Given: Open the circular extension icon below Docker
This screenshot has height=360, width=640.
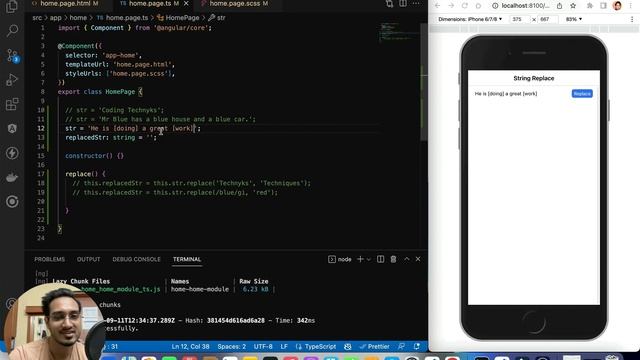Looking at the screenshot, I should click(x=12, y=202).
